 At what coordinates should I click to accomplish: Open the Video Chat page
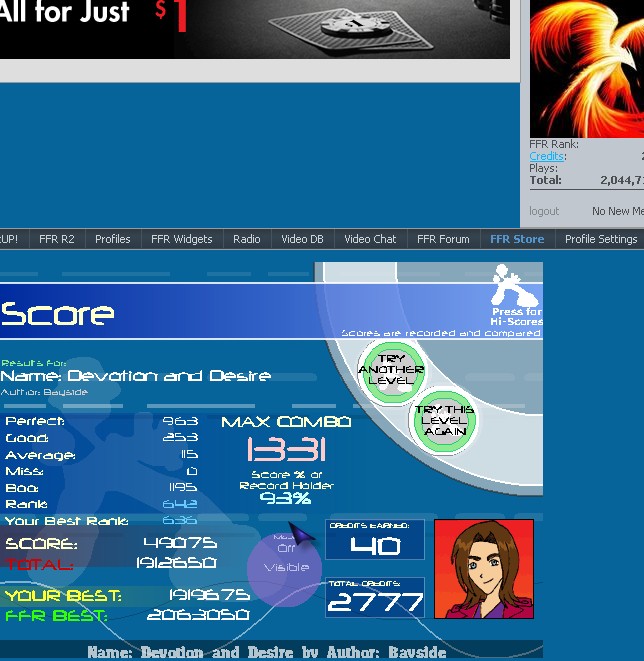point(370,239)
